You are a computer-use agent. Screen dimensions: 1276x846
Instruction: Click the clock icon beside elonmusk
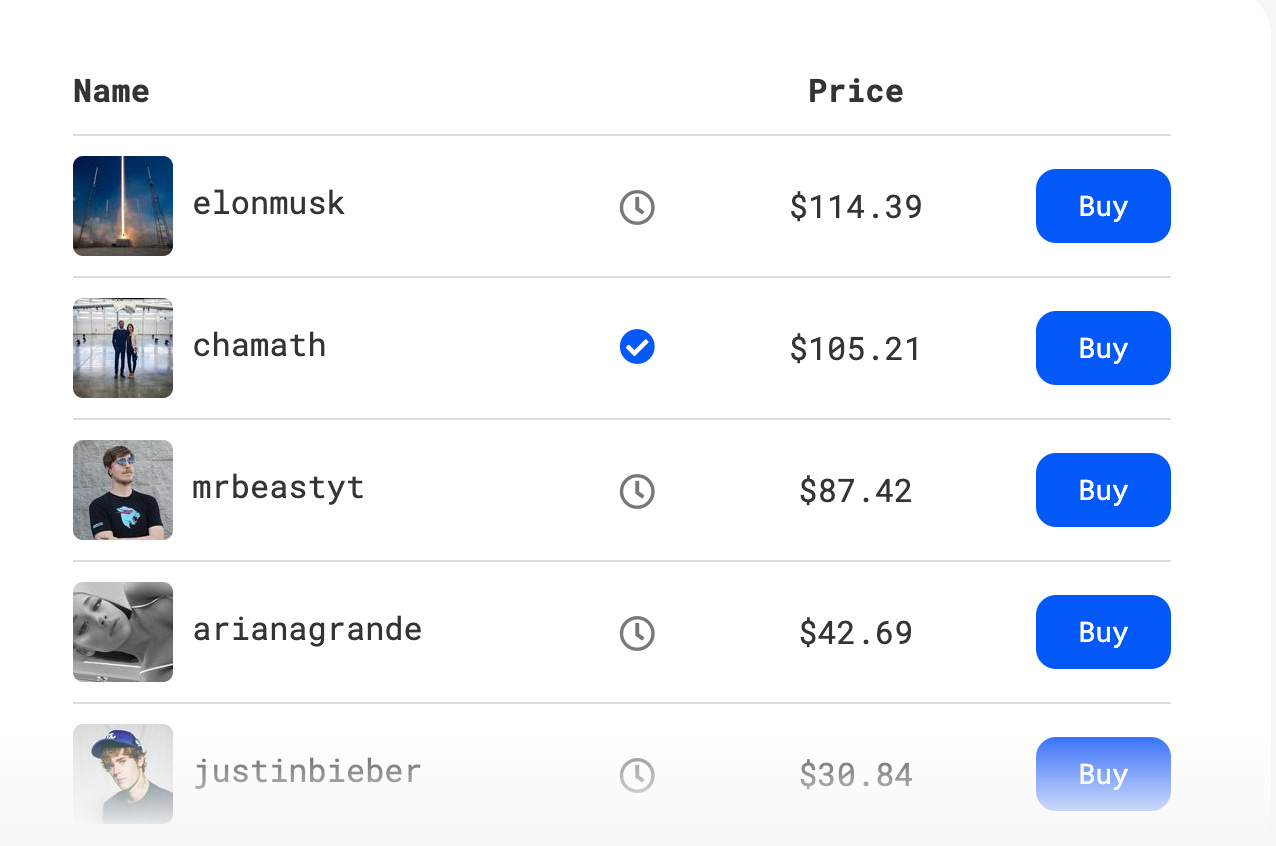[637, 207]
